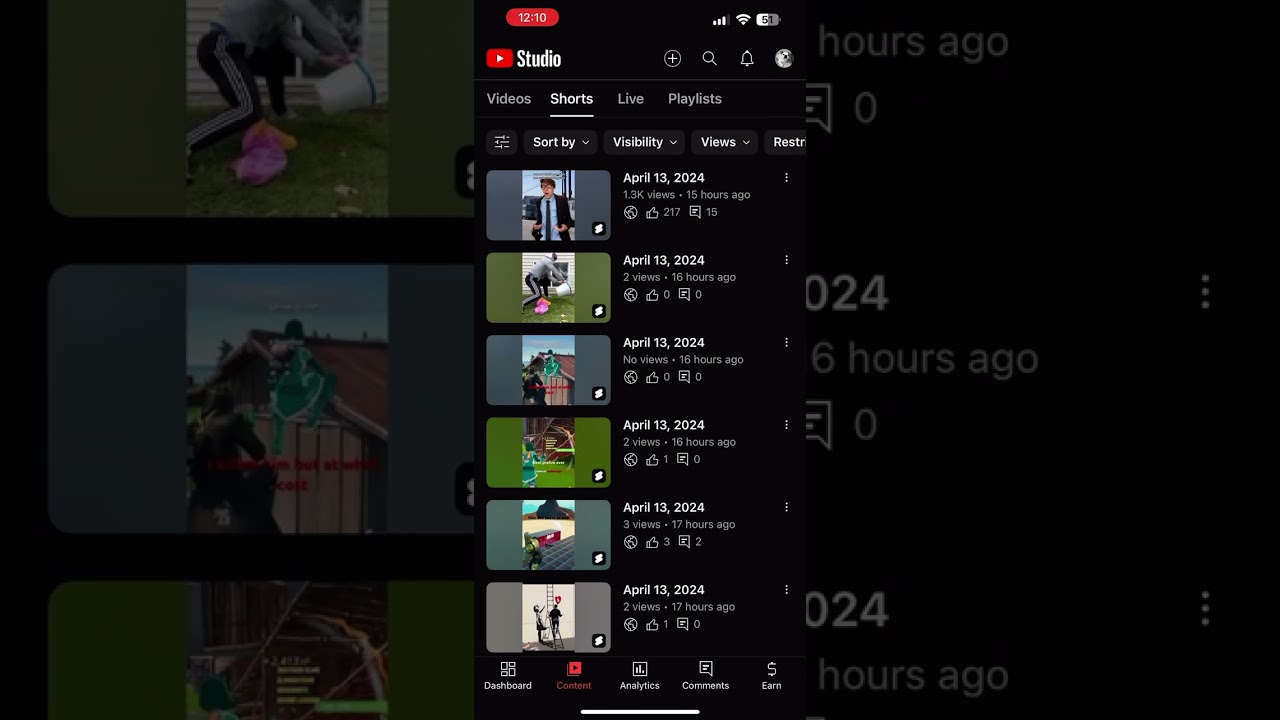This screenshot has height=720, width=1280.
Task: Tap globe visibility icon on No views short
Action: [630, 377]
